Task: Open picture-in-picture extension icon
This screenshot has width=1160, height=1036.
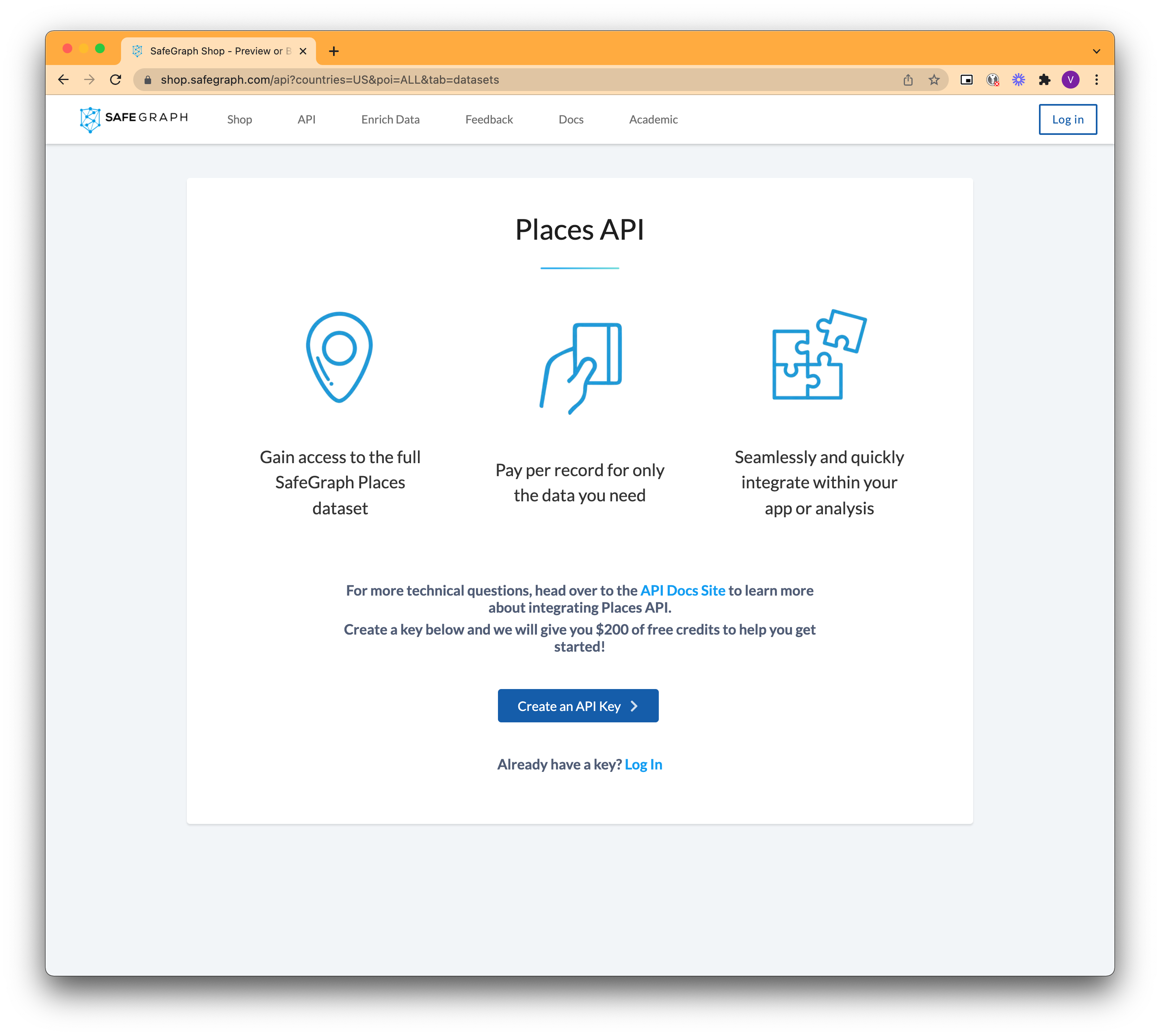Action: (x=967, y=80)
